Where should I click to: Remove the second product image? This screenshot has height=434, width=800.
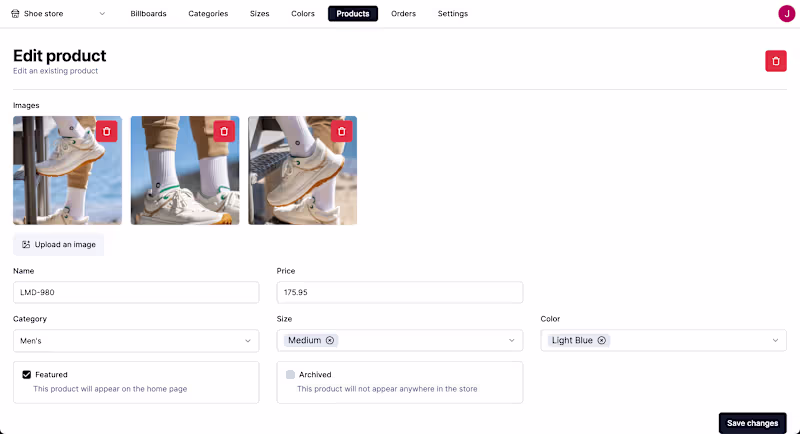tap(224, 131)
